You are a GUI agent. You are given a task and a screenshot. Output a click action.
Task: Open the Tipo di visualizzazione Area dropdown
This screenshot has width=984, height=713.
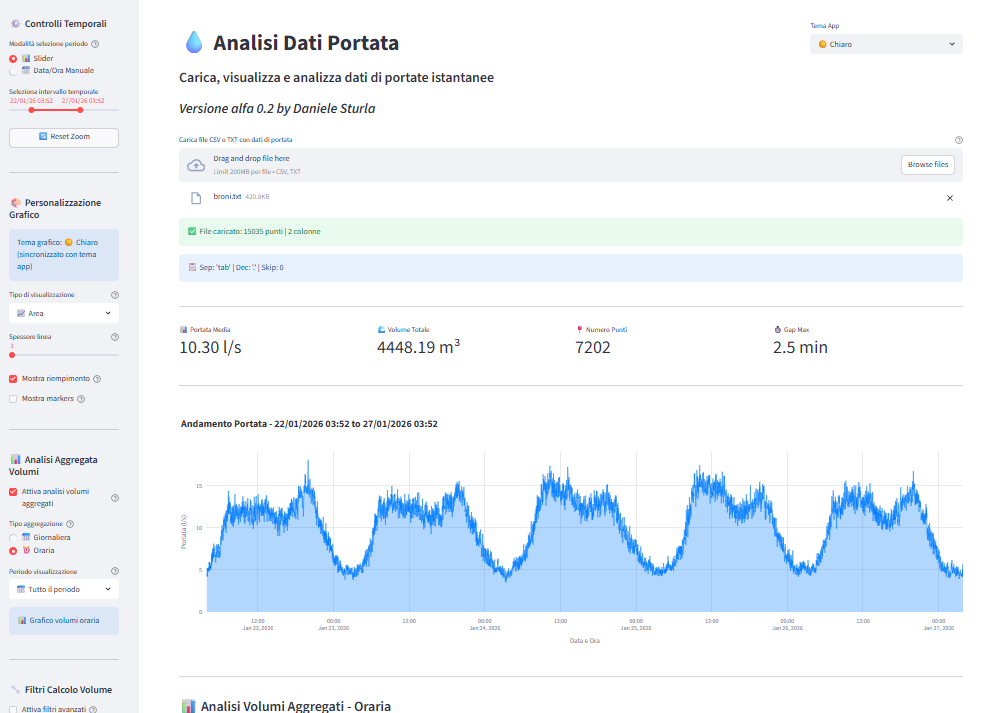(x=63, y=313)
